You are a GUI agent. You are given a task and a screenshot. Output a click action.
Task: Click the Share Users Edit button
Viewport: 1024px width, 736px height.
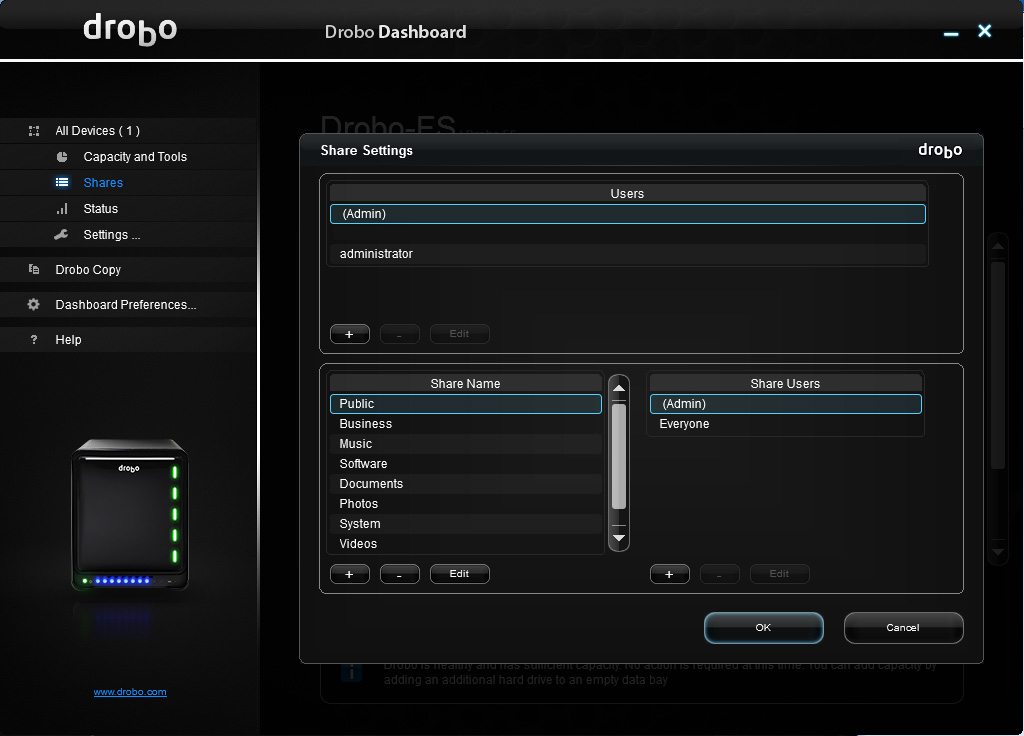pyautogui.click(x=779, y=574)
